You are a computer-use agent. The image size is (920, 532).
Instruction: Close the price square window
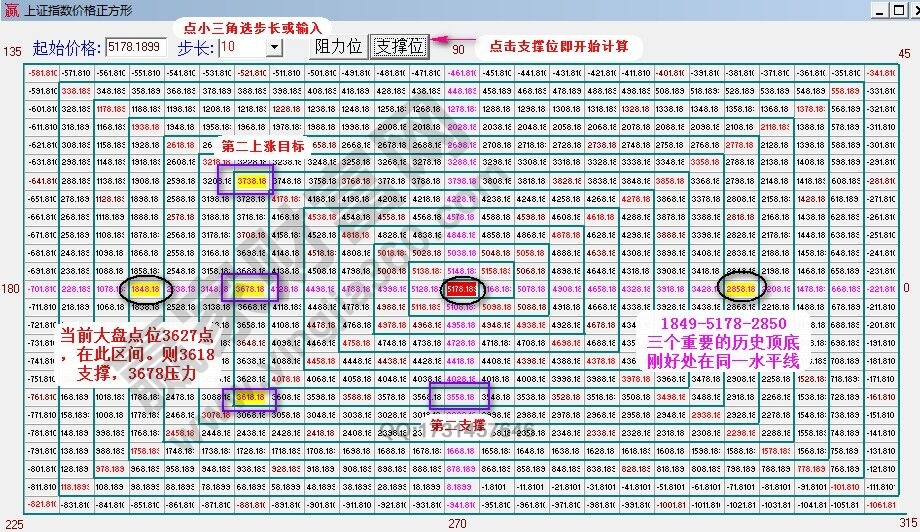pyautogui.click(x=909, y=9)
